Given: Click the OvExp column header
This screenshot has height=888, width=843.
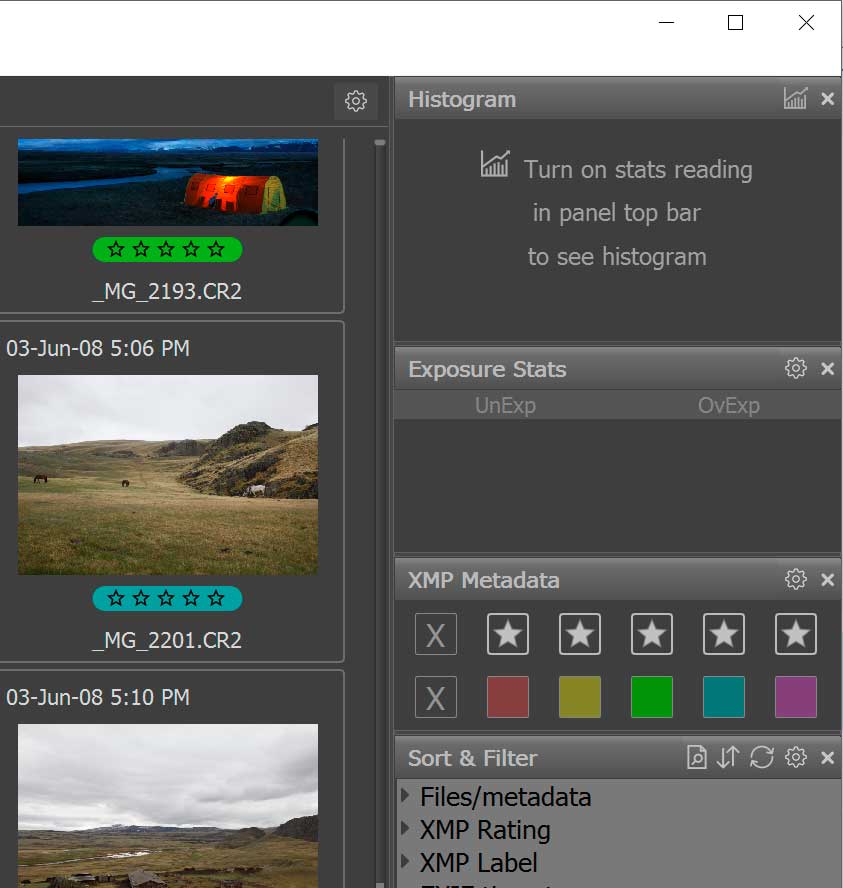Looking at the screenshot, I should tap(728, 405).
